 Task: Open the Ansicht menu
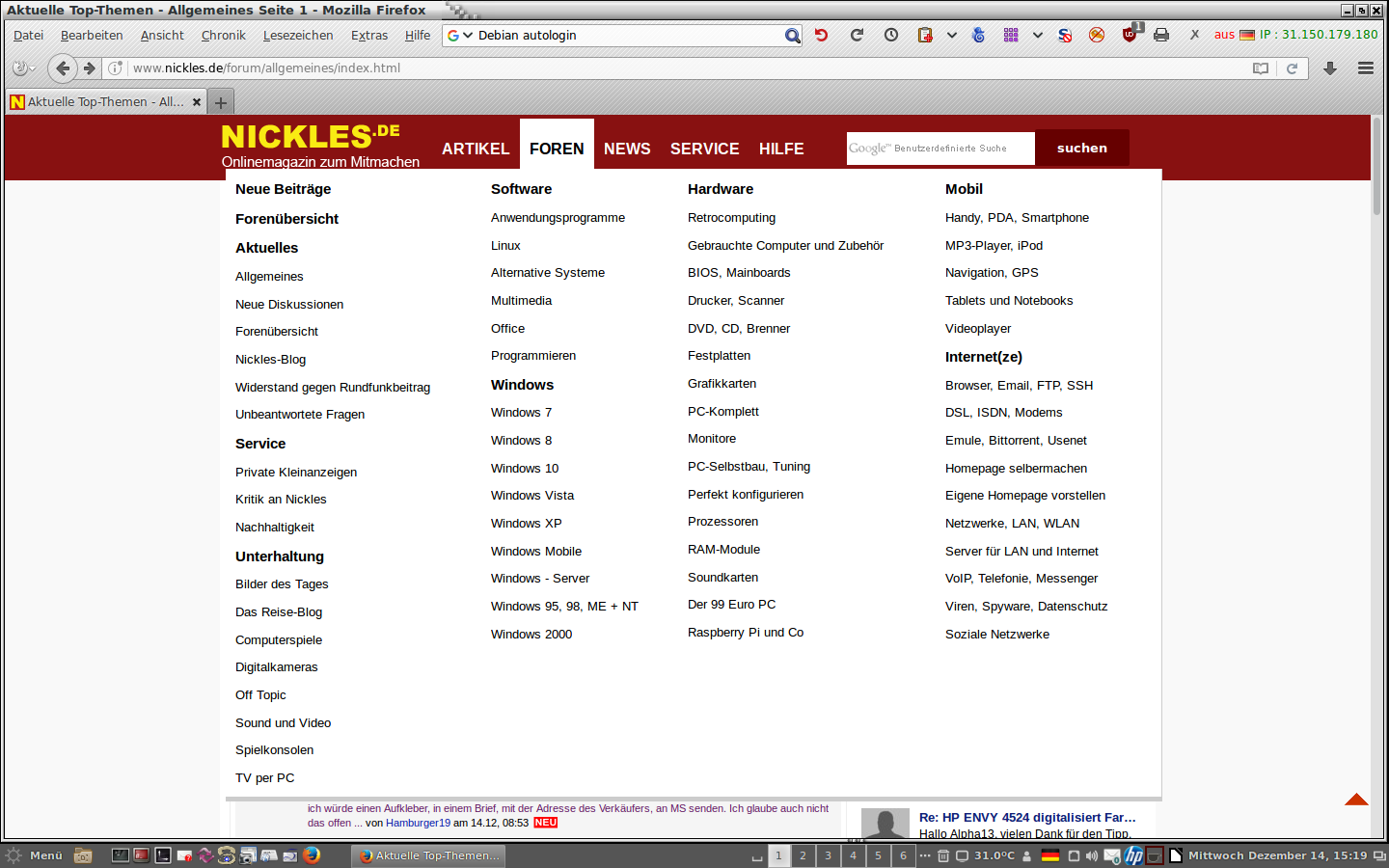coord(162,36)
